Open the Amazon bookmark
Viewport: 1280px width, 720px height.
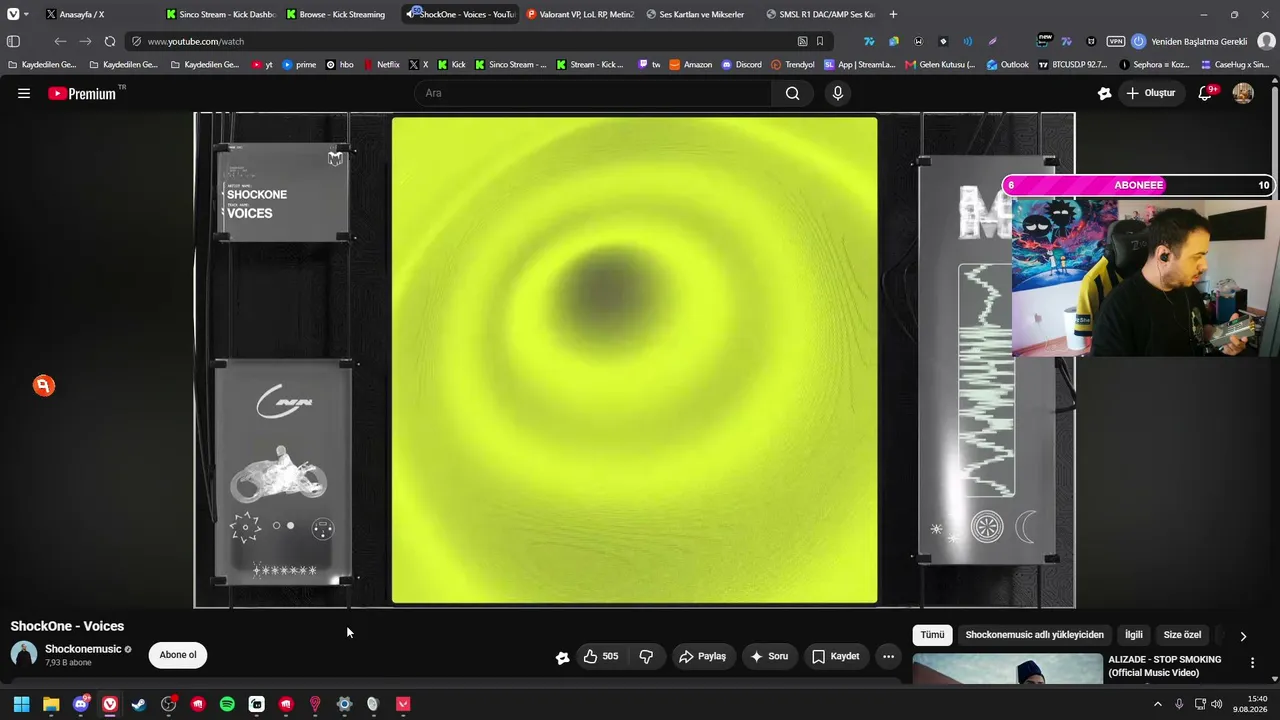pyautogui.click(x=691, y=65)
